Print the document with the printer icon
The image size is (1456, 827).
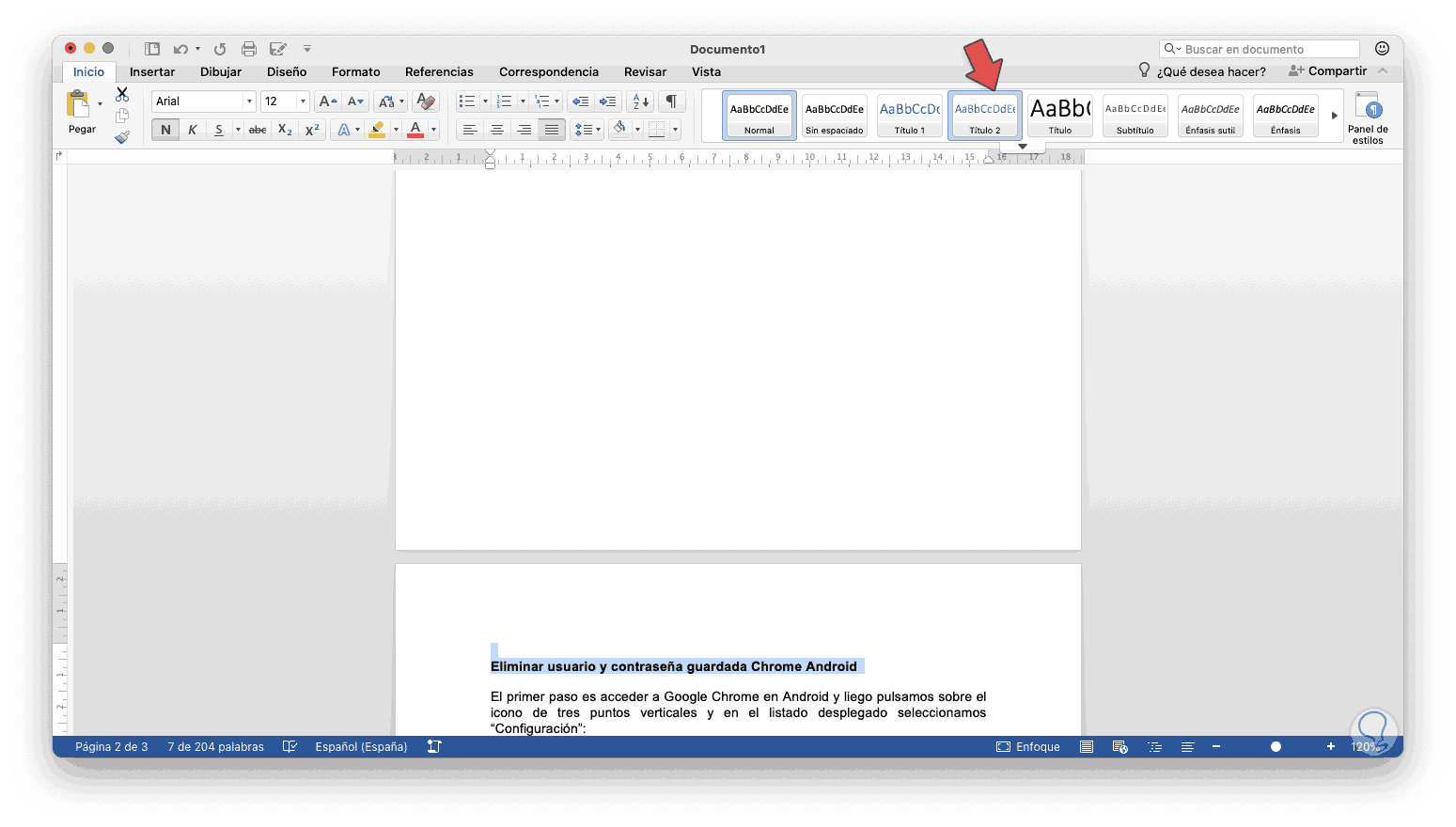click(249, 49)
